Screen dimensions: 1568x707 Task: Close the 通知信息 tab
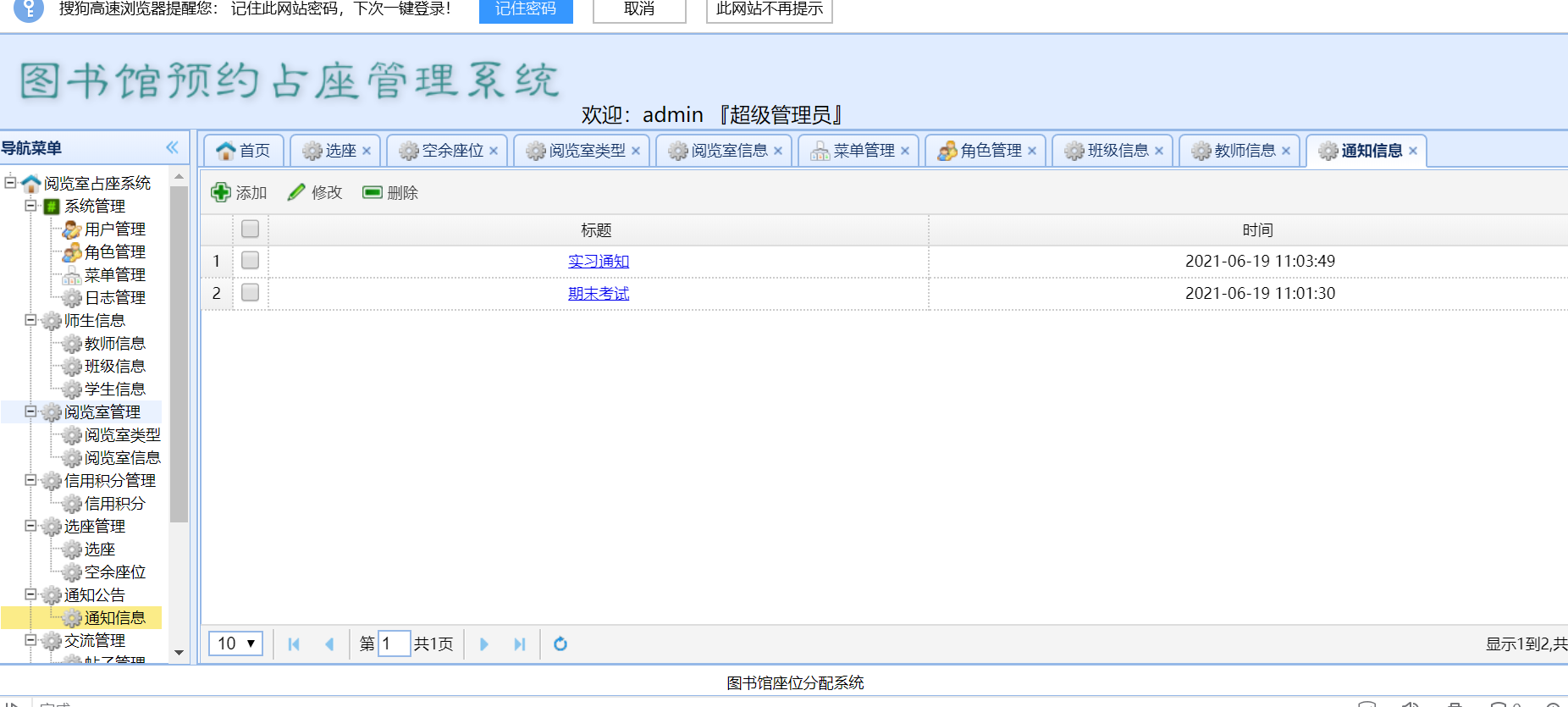coord(1413,151)
